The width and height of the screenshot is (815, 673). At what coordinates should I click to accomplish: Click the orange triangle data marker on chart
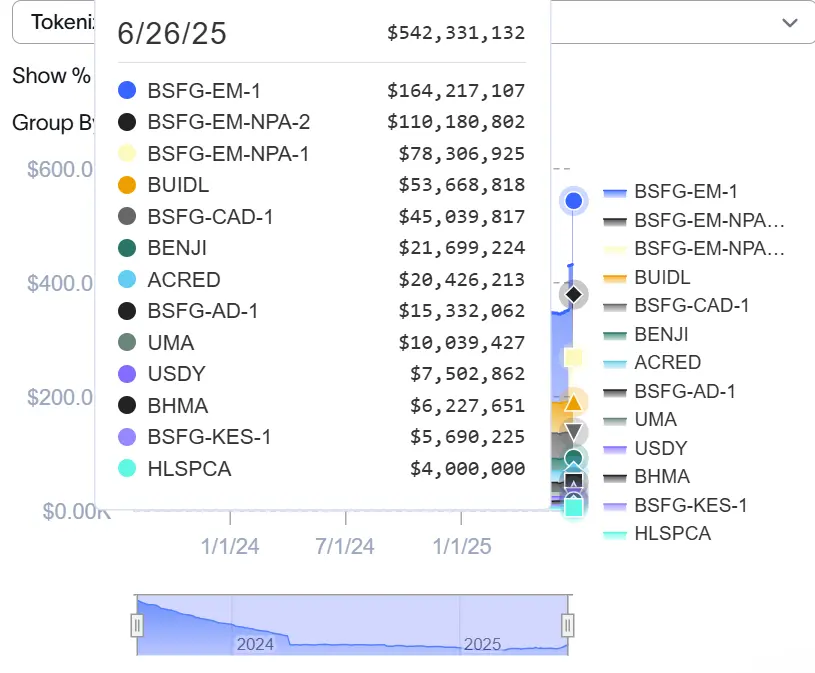pyautogui.click(x=573, y=403)
